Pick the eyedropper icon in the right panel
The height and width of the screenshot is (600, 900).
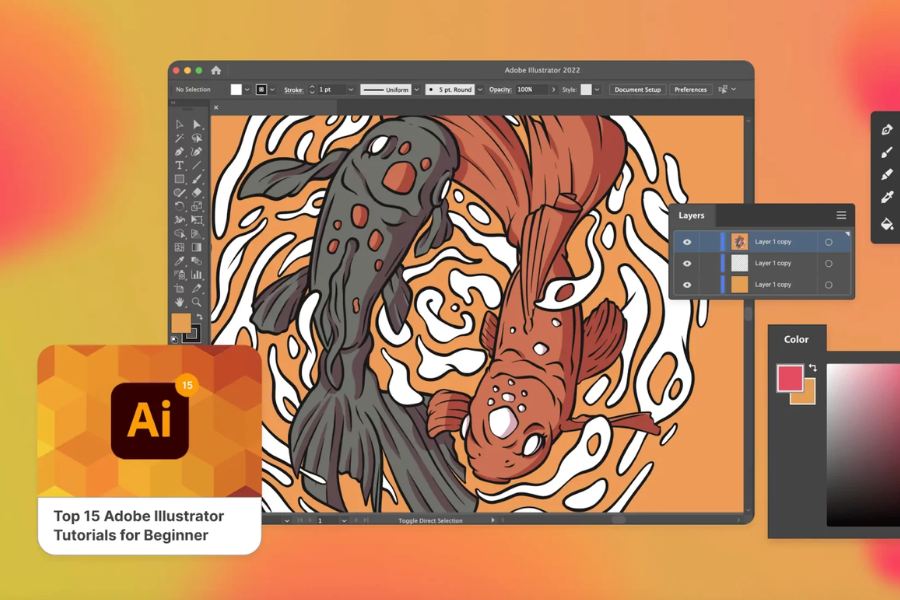[886, 199]
